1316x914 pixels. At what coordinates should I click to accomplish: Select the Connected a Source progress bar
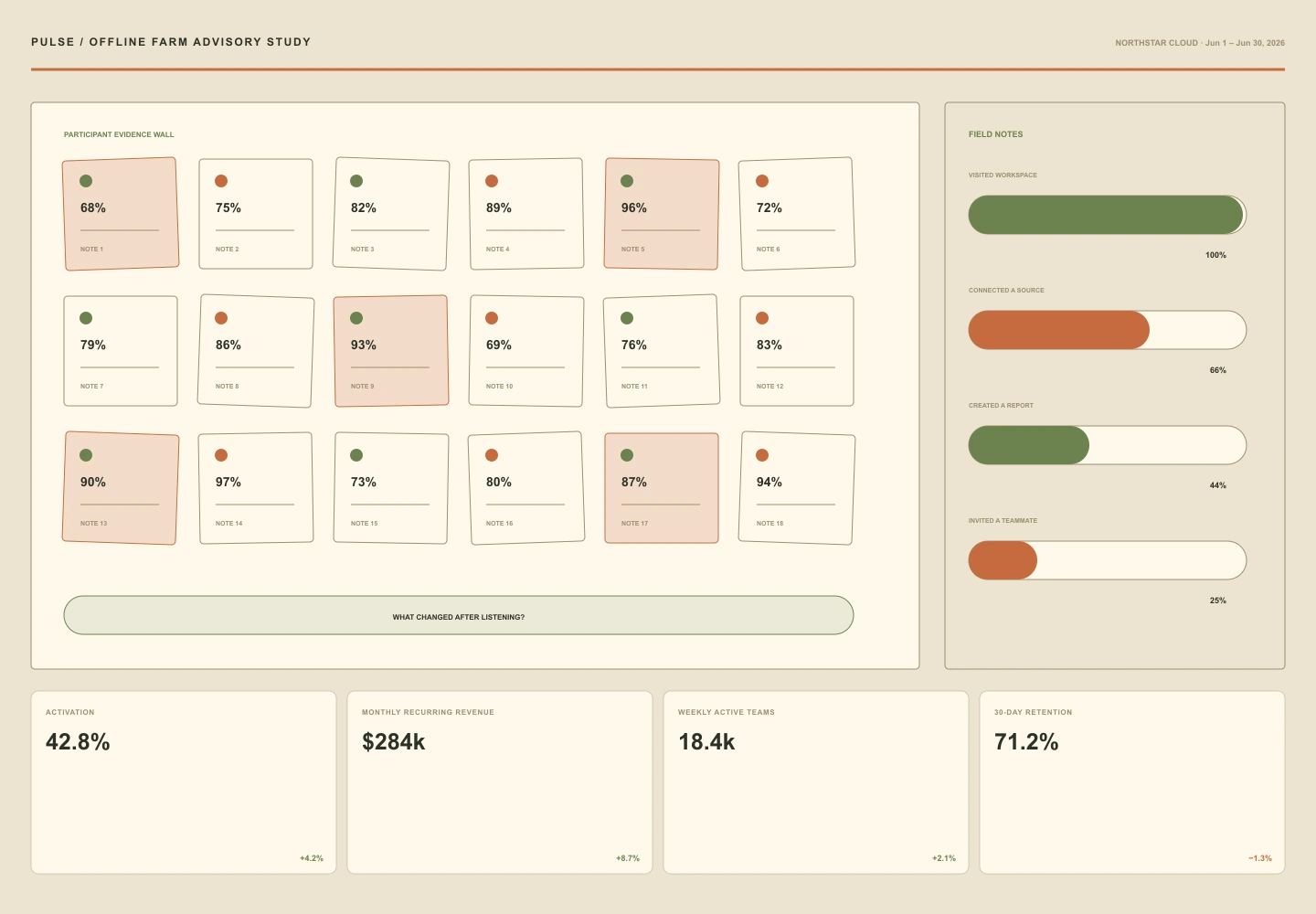point(1108,330)
